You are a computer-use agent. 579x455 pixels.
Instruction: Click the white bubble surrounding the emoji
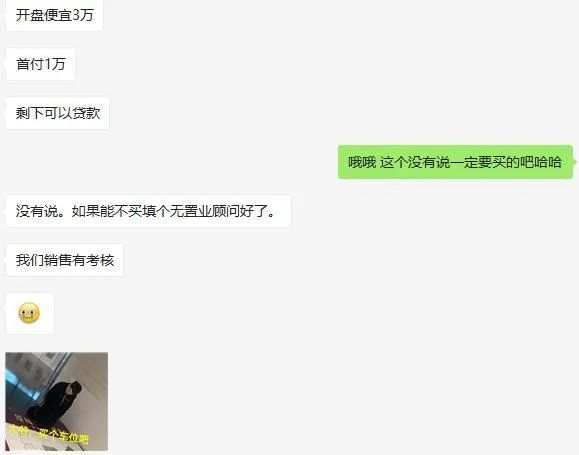(30, 314)
